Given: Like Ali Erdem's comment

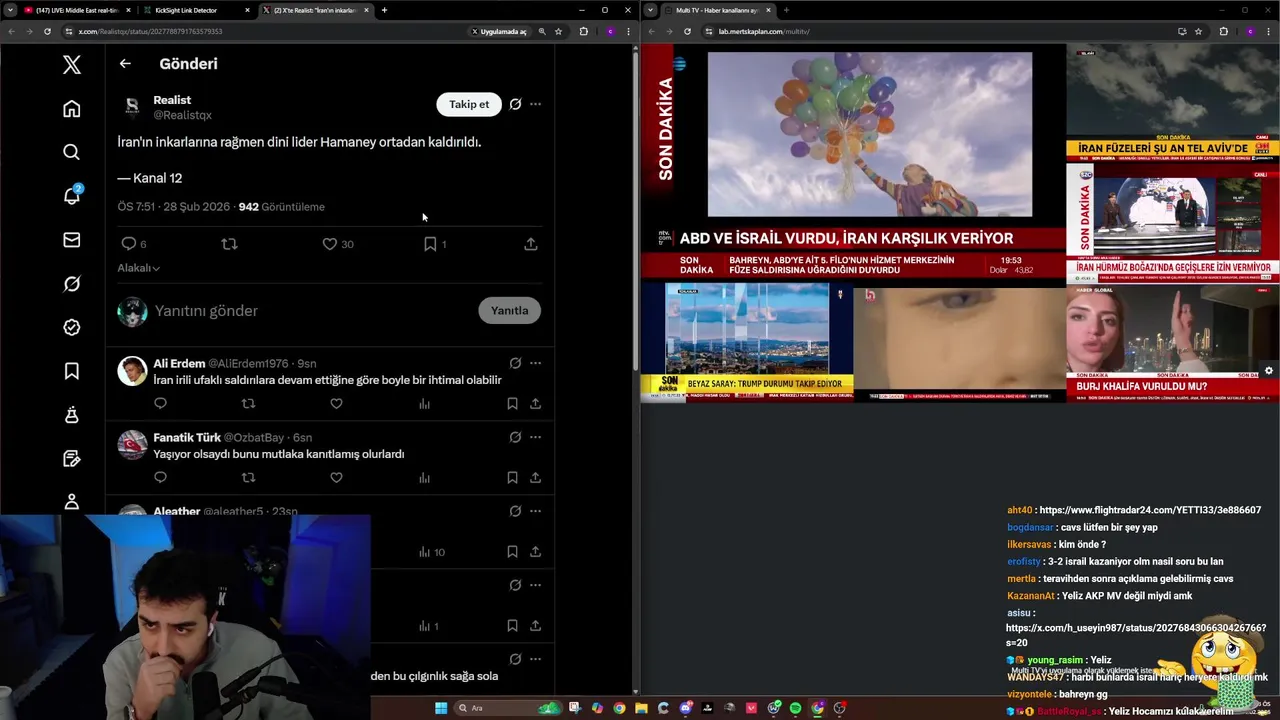Looking at the screenshot, I should (x=336, y=404).
